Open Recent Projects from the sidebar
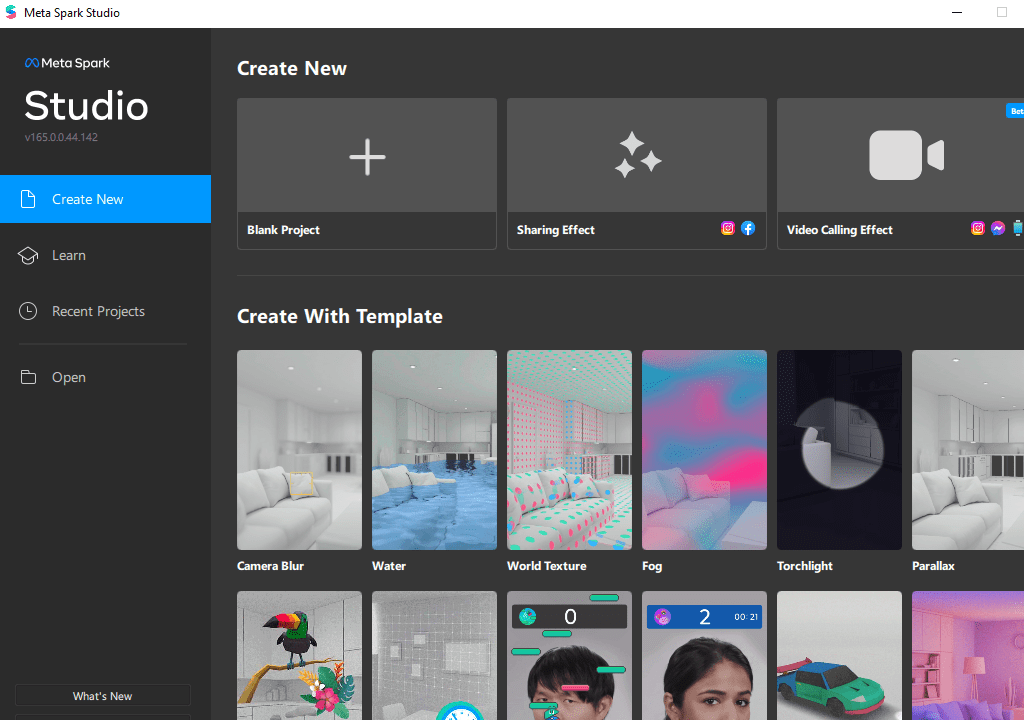The width and height of the screenshot is (1024, 720). click(x=98, y=311)
